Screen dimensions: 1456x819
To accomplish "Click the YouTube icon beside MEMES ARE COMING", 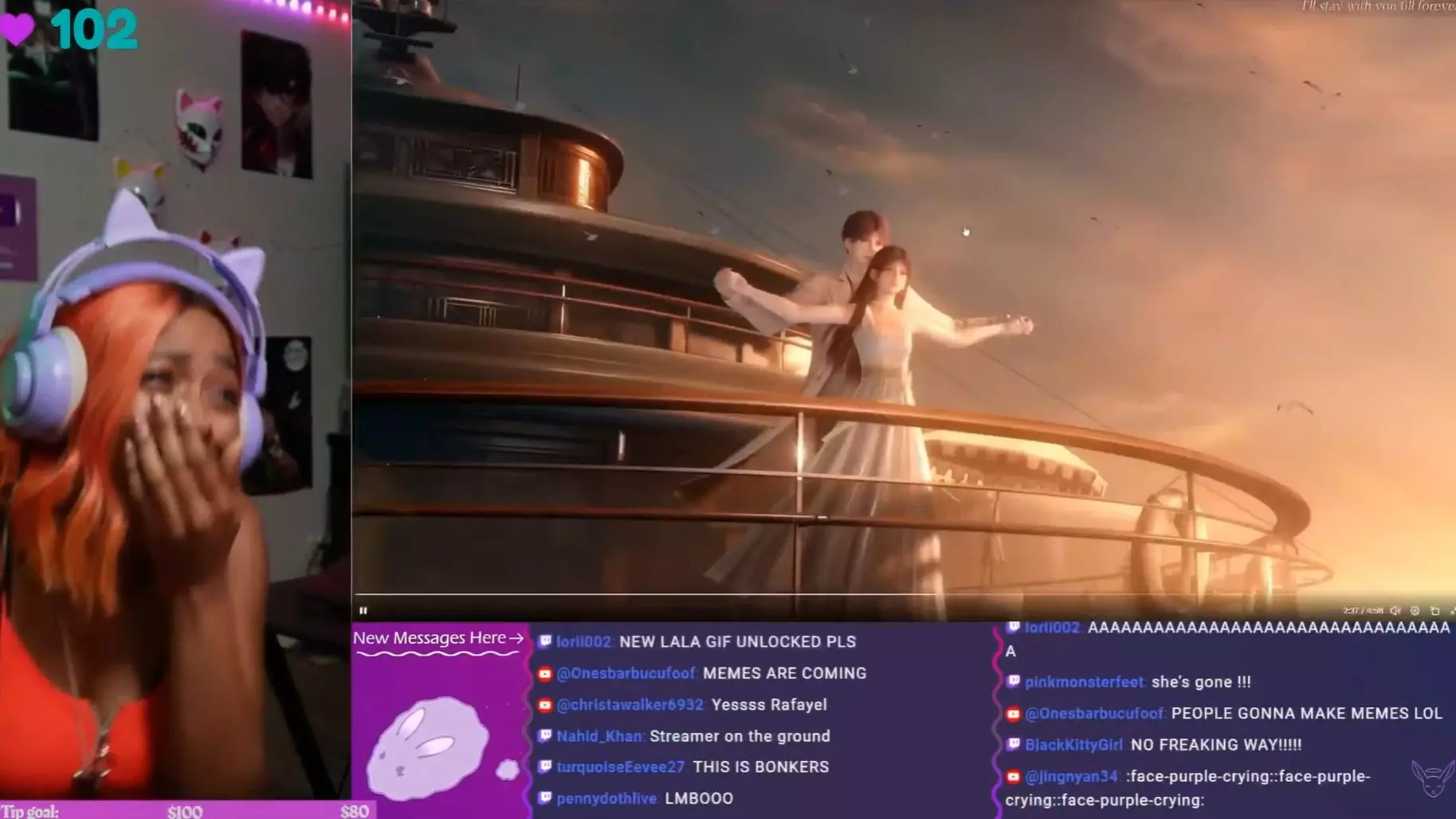I will 545,674.
